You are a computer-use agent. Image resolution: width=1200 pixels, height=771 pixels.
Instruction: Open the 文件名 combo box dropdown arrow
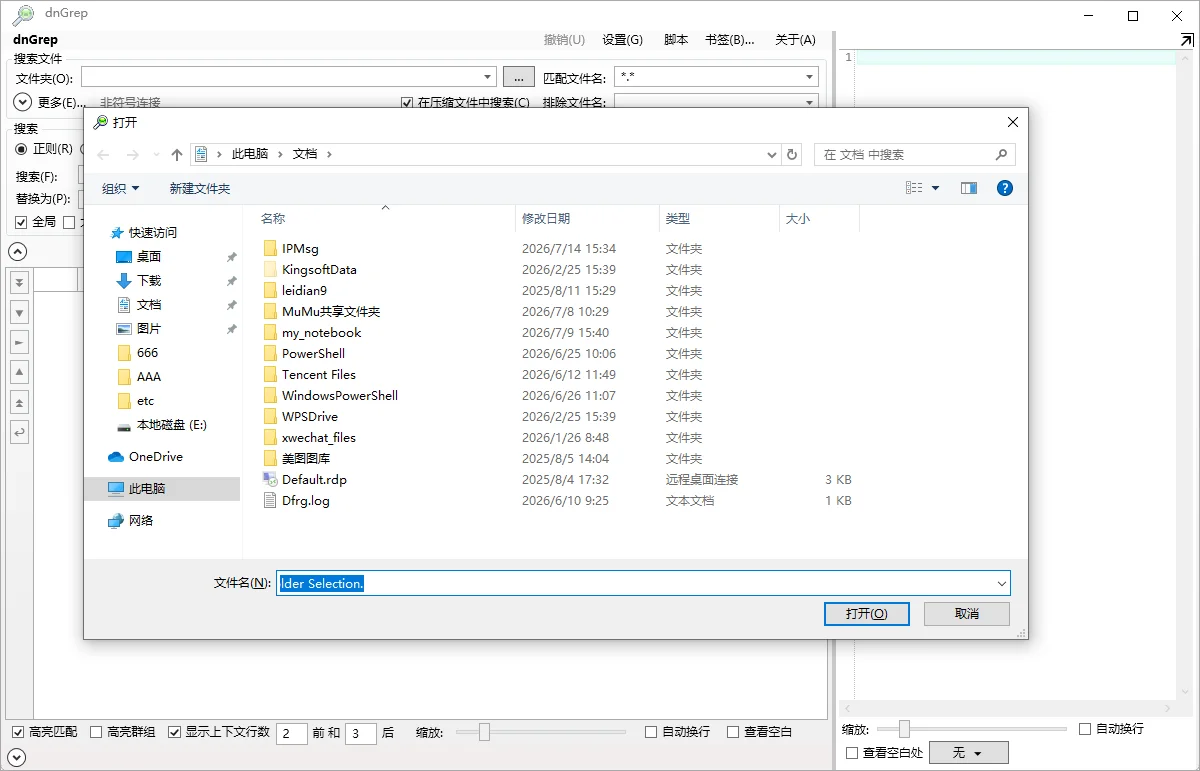[x=1002, y=583]
